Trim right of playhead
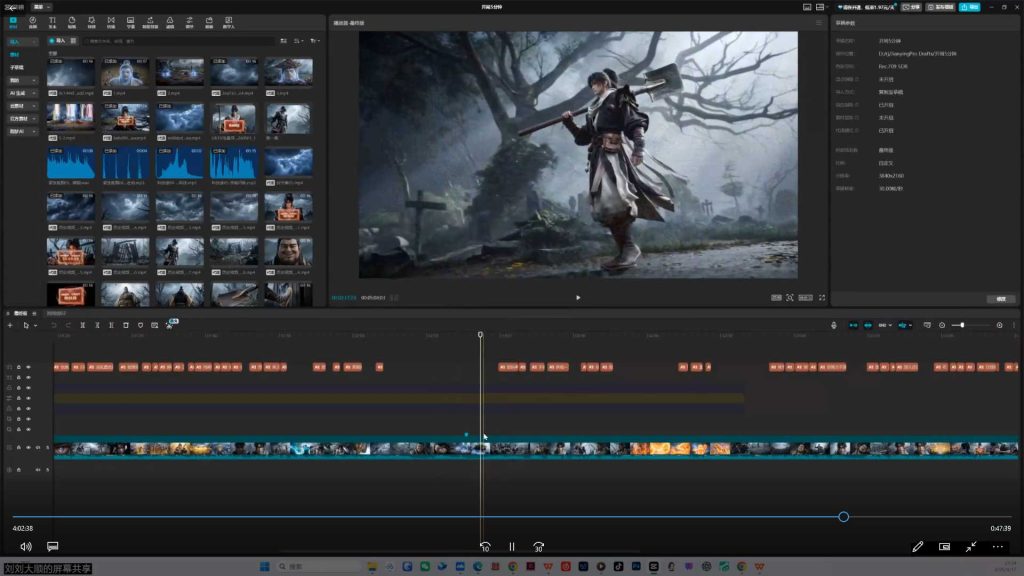Screen dimensions: 1024x576 112,325
